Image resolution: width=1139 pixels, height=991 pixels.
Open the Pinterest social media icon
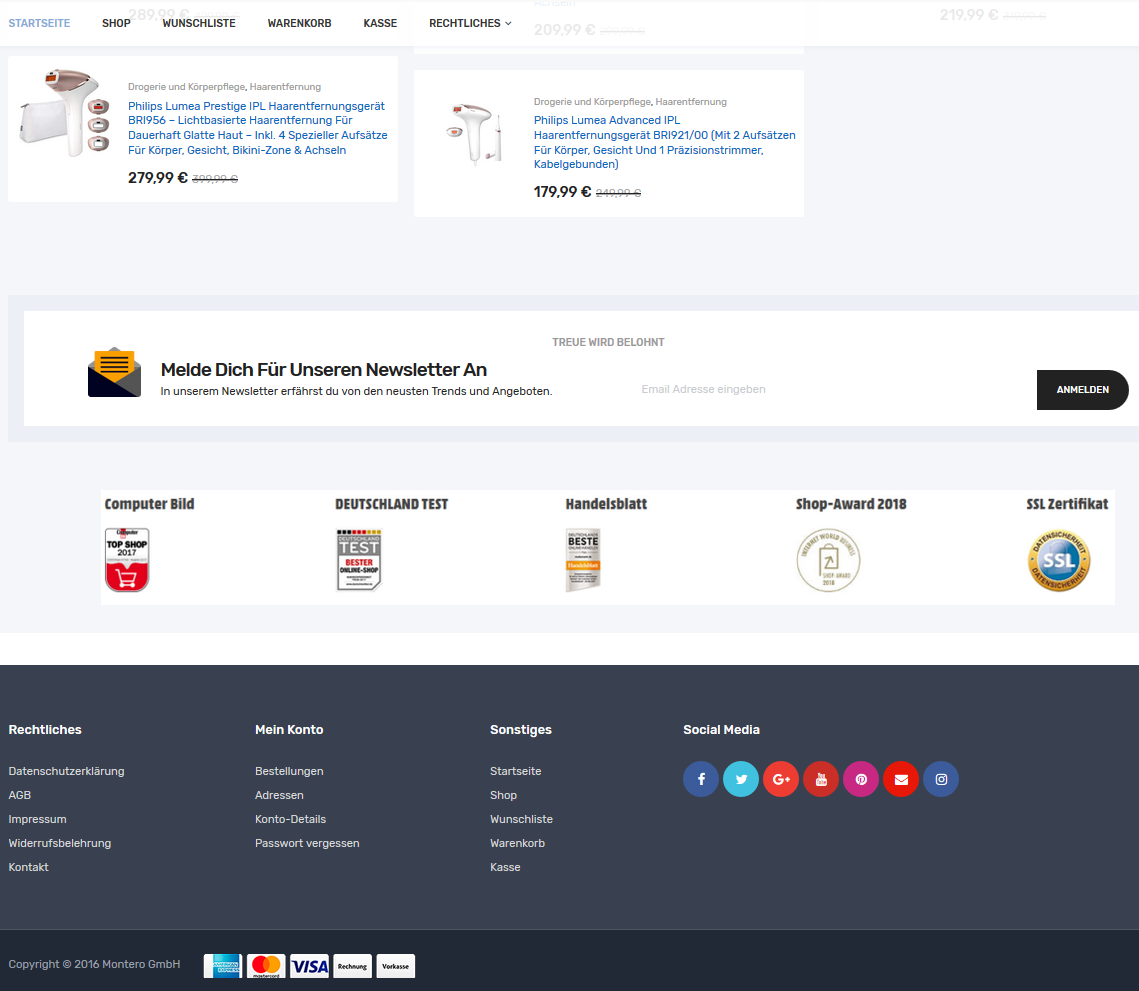point(861,779)
